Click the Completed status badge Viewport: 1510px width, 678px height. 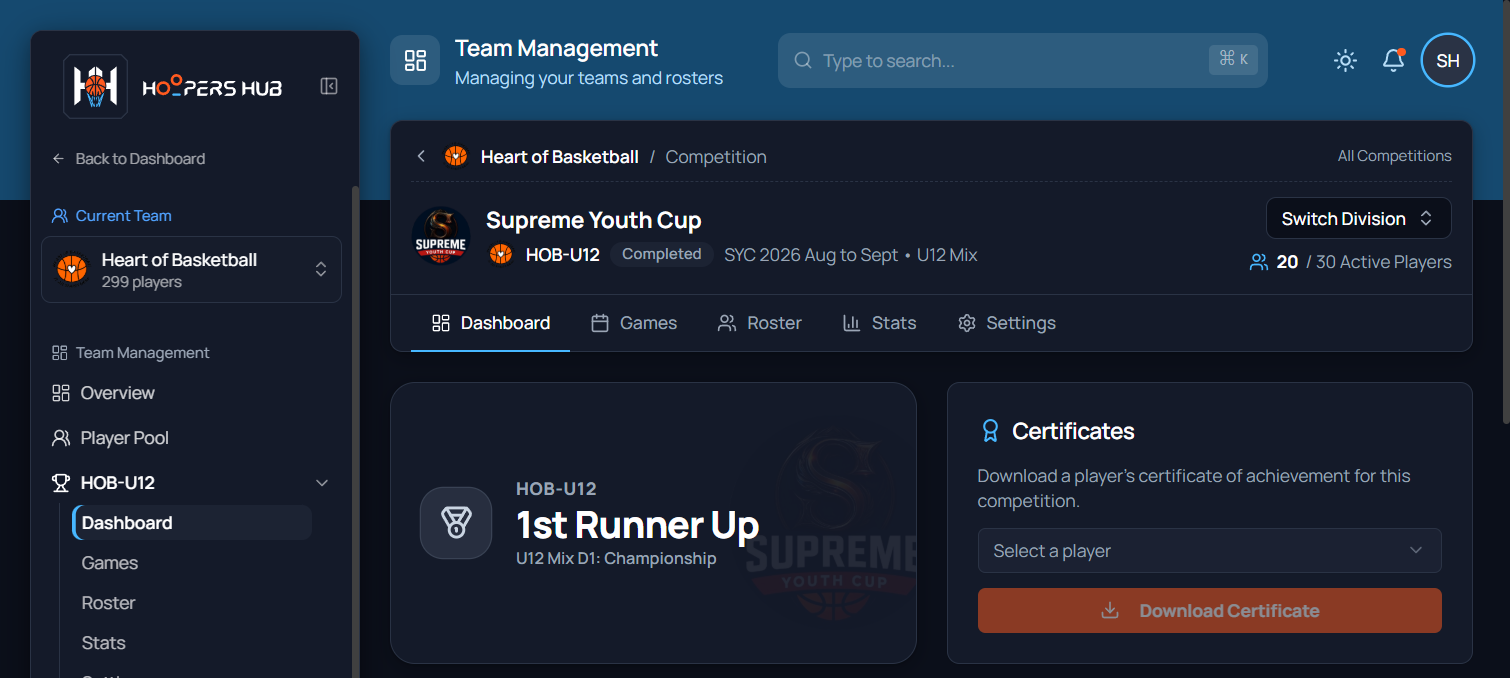point(661,254)
